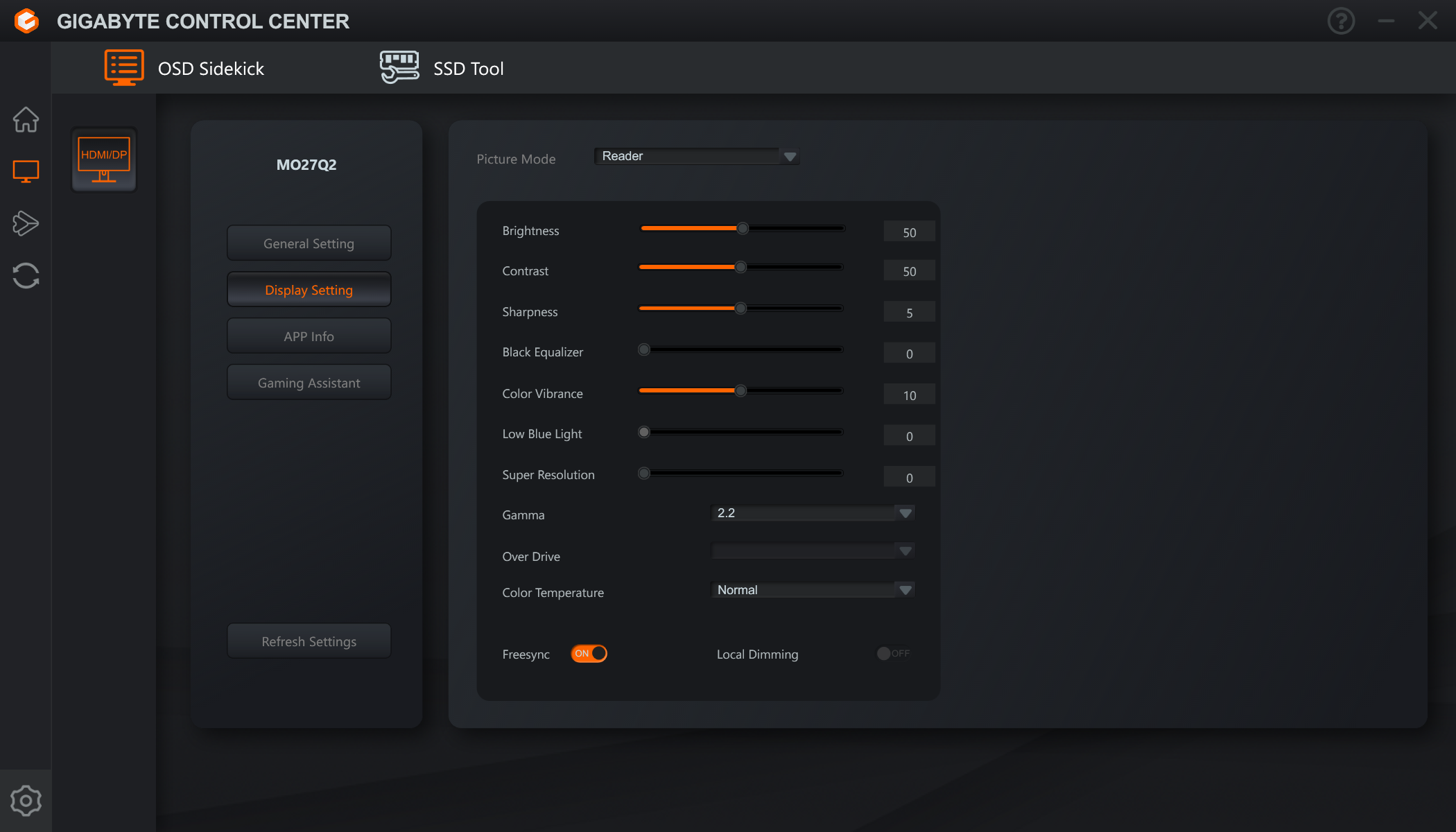The width and height of the screenshot is (1456, 832).
Task: Select the HDMI/DP monitor thumbnail
Action: tap(104, 159)
